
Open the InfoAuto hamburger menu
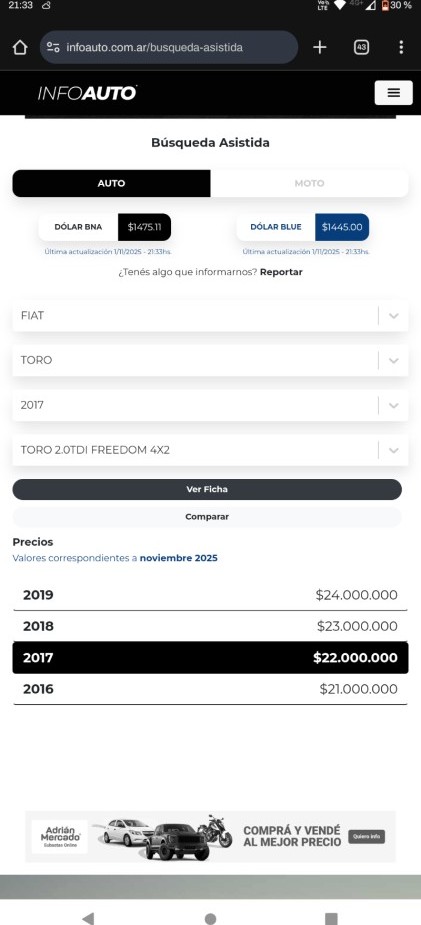click(x=393, y=93)
